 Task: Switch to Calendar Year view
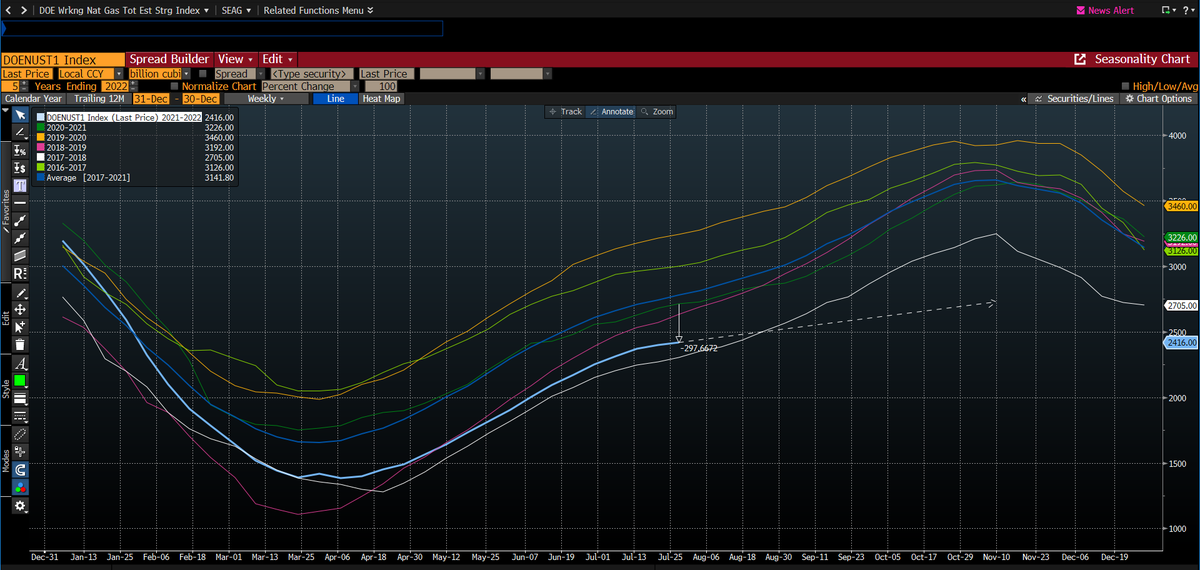tap(33, 99)
